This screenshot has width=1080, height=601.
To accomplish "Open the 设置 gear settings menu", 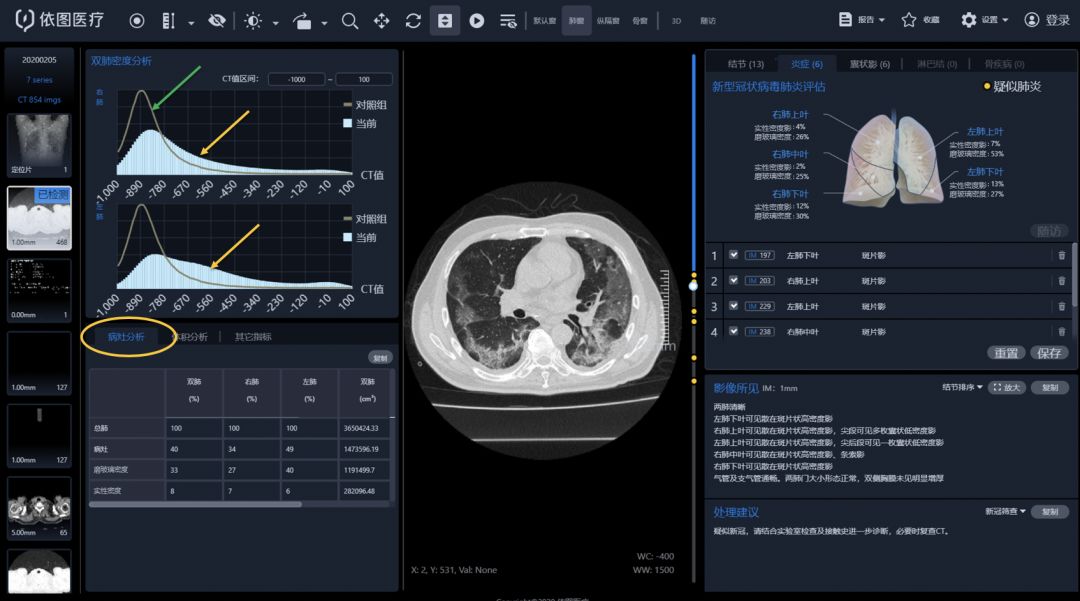I will tap(984, 20).
